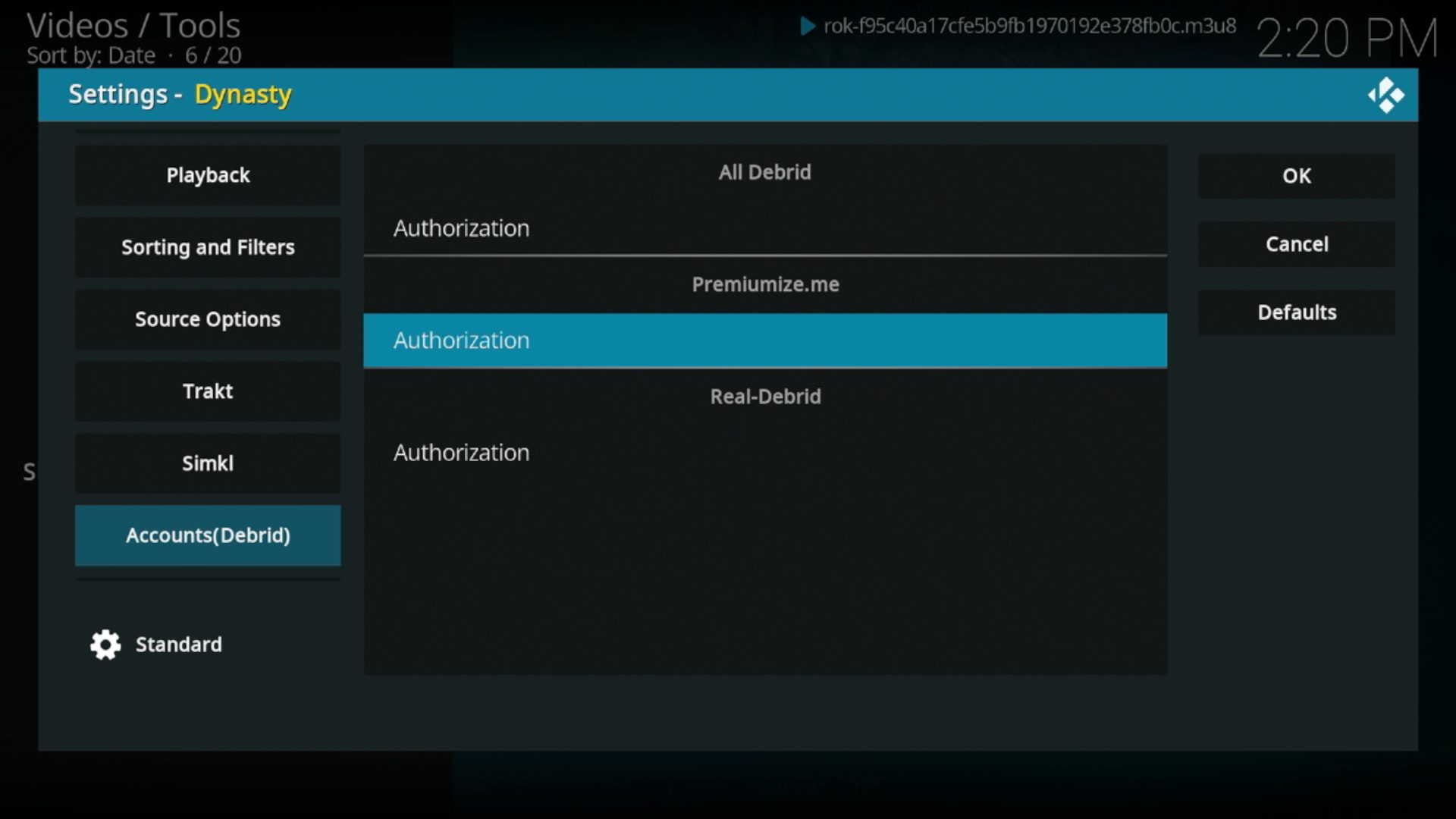Change the Standard settings level
This screenshot has width=1456, height=819.
pyautogui.click(x=179, y=645)
